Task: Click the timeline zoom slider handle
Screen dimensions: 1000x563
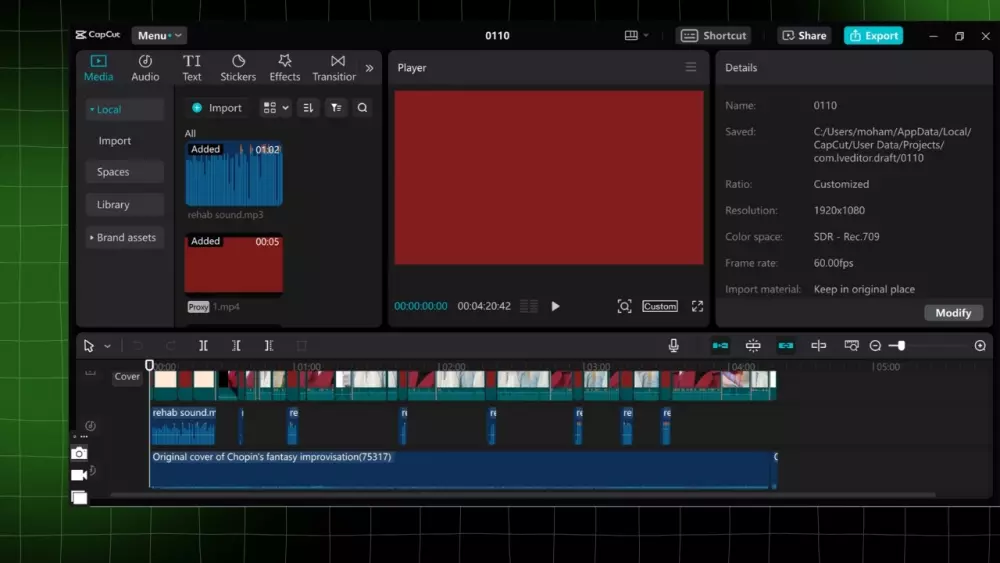Action: [x=901, y=345]
